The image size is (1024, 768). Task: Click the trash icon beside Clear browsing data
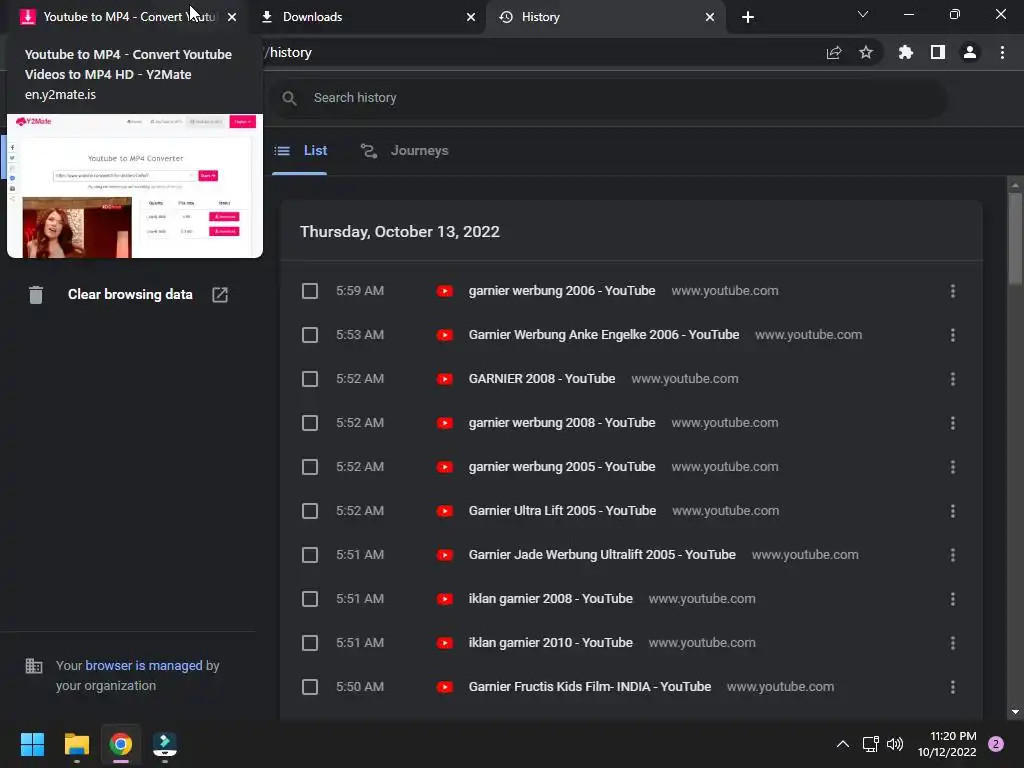click(36, 295)
